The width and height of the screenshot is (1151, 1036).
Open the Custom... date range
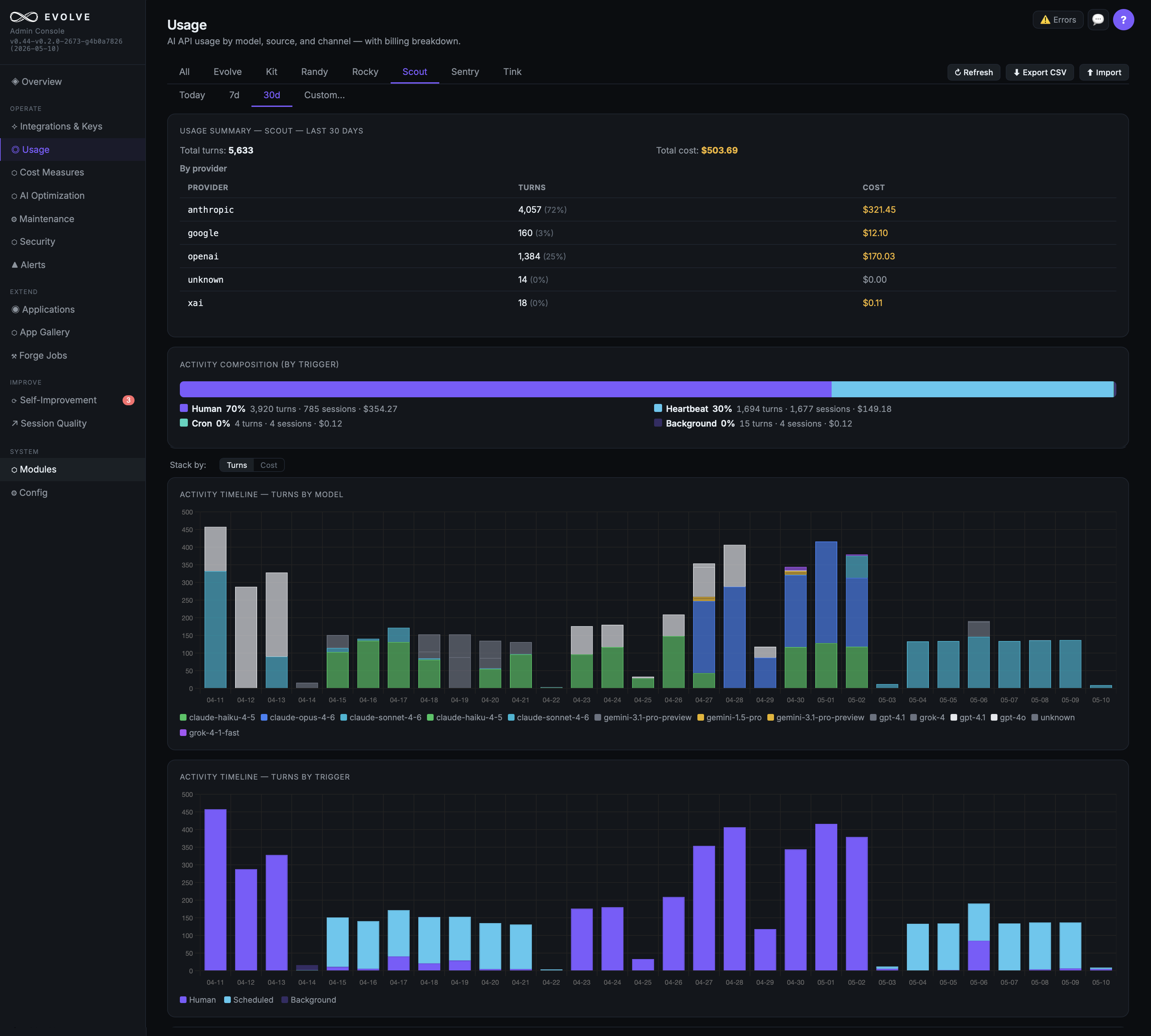coord(324,95)
